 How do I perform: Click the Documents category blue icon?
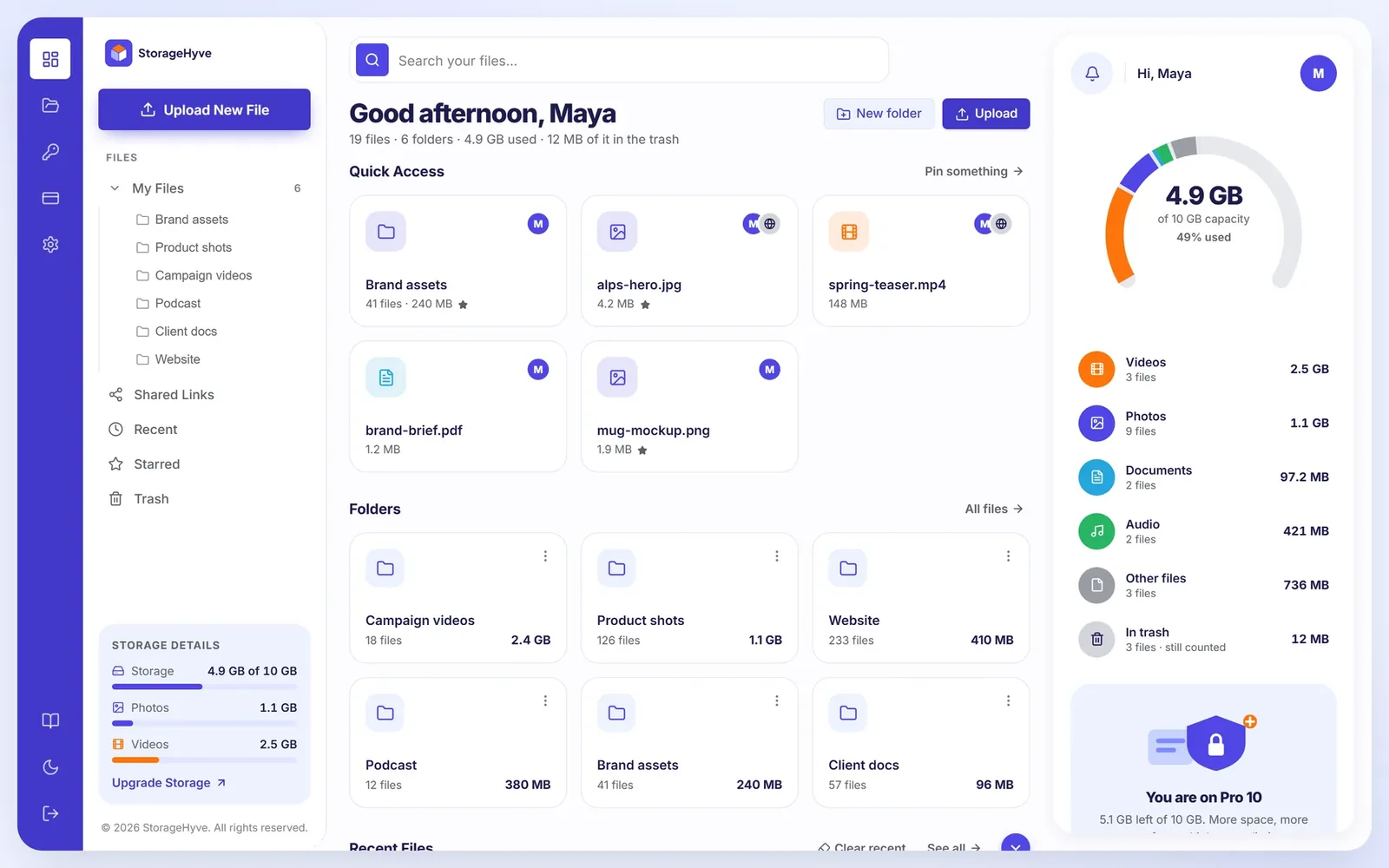pos(1096,477)
